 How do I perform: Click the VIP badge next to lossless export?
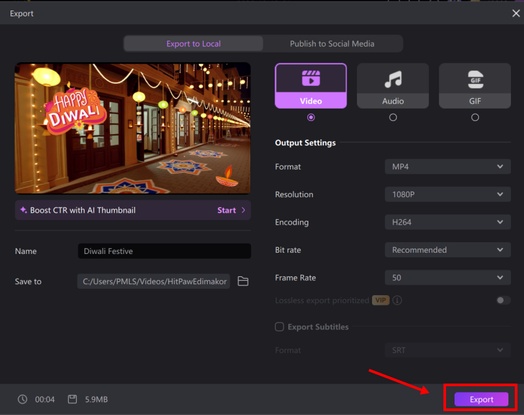pyautogui.click(x=381, y=300)
